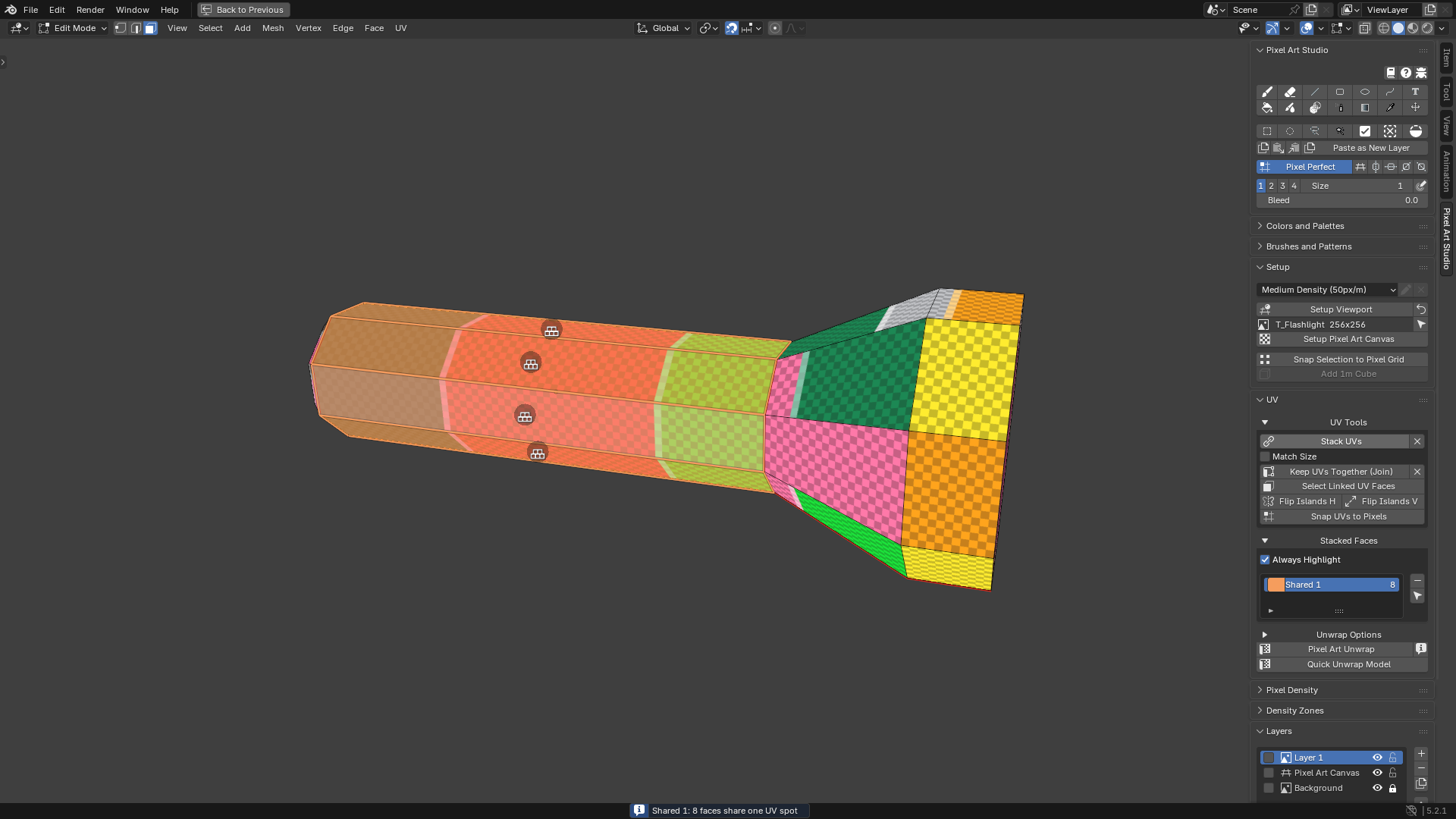Click the Back to Previous button

[x=243, y=10]
